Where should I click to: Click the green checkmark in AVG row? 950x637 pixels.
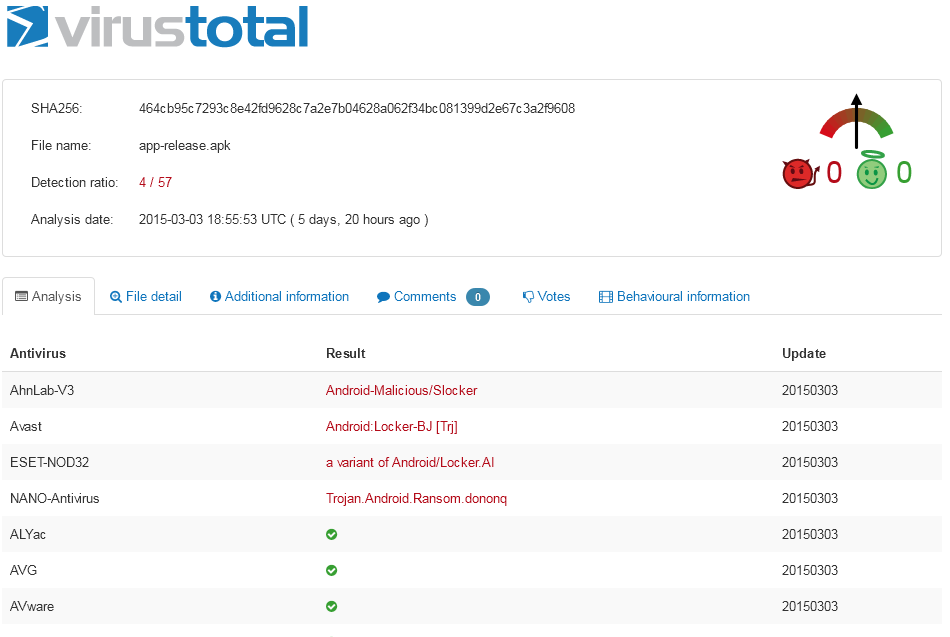(331, 570)
